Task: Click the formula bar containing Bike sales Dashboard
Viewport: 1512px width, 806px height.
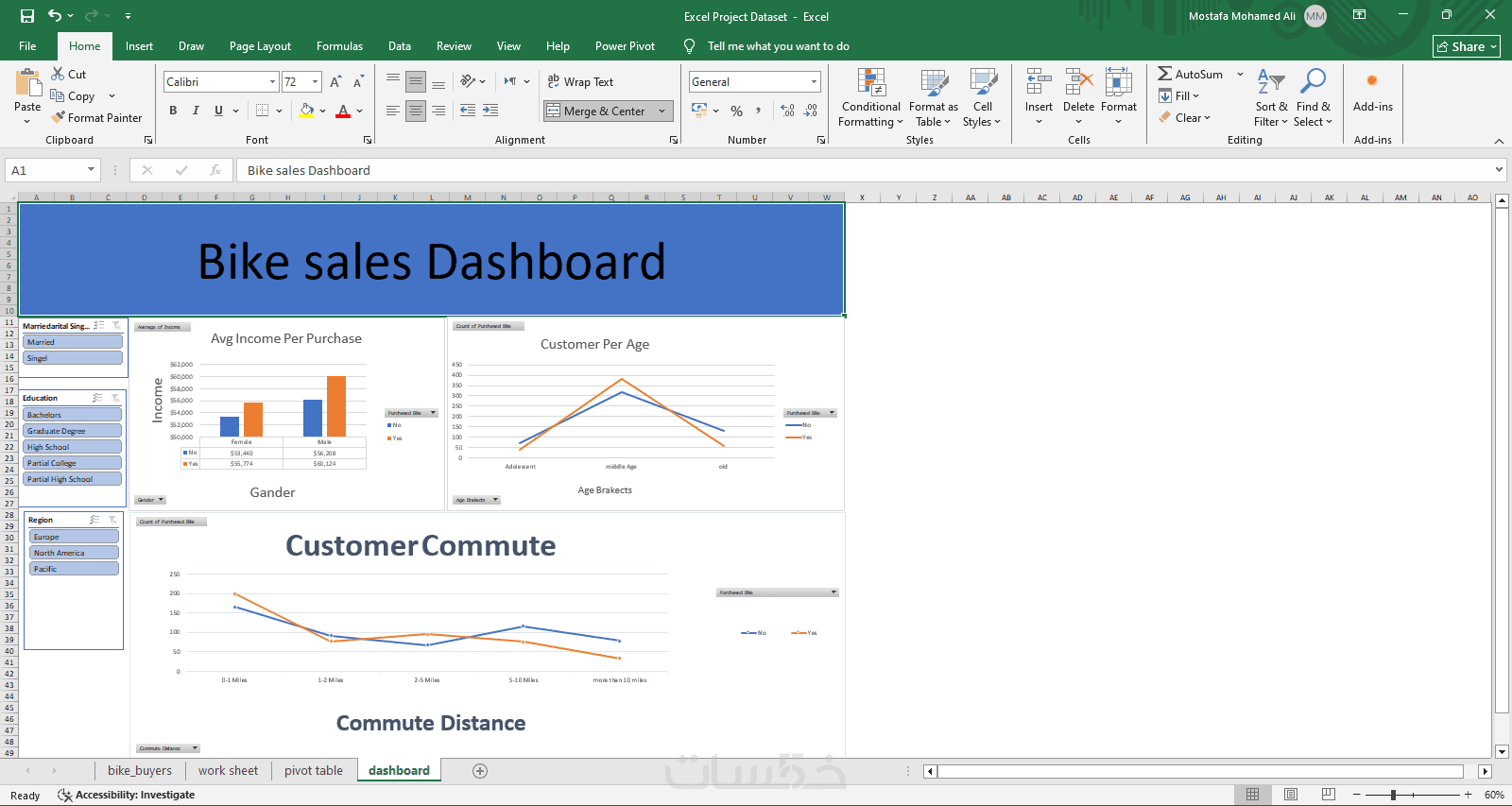Action: pyautogui.click(x=865, y=170)
